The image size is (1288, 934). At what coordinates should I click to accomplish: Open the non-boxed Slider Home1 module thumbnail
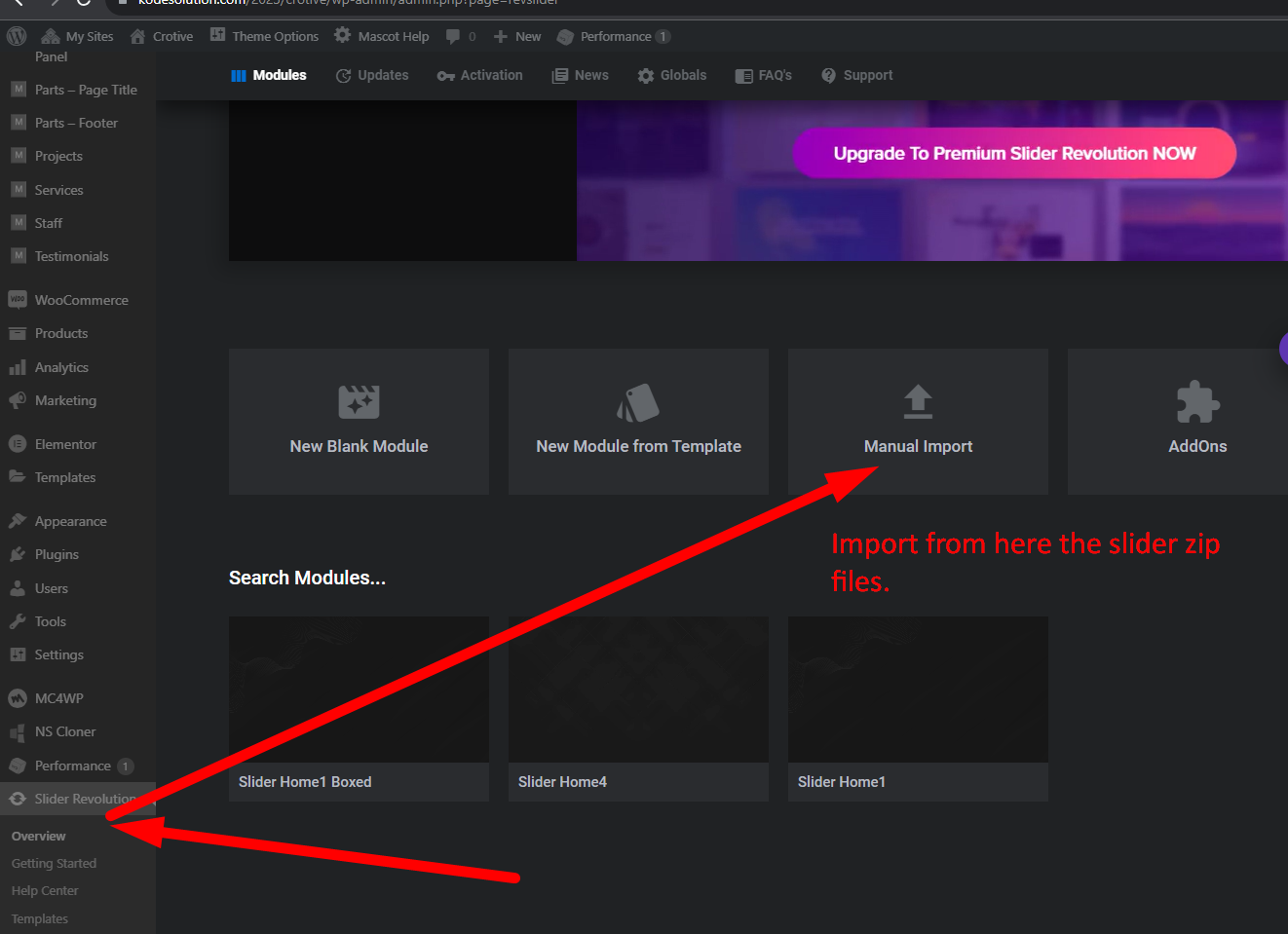tap(918, 690)
